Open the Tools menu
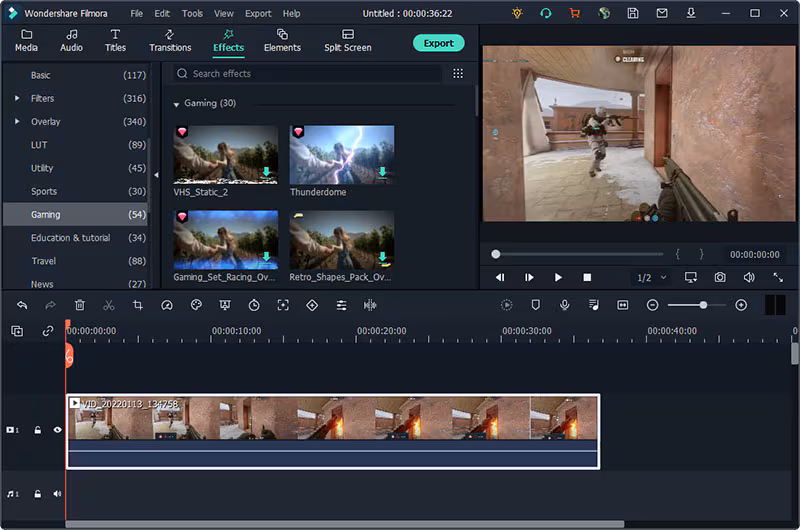Screen dimensions: 800x530 [x=192, y=14]
